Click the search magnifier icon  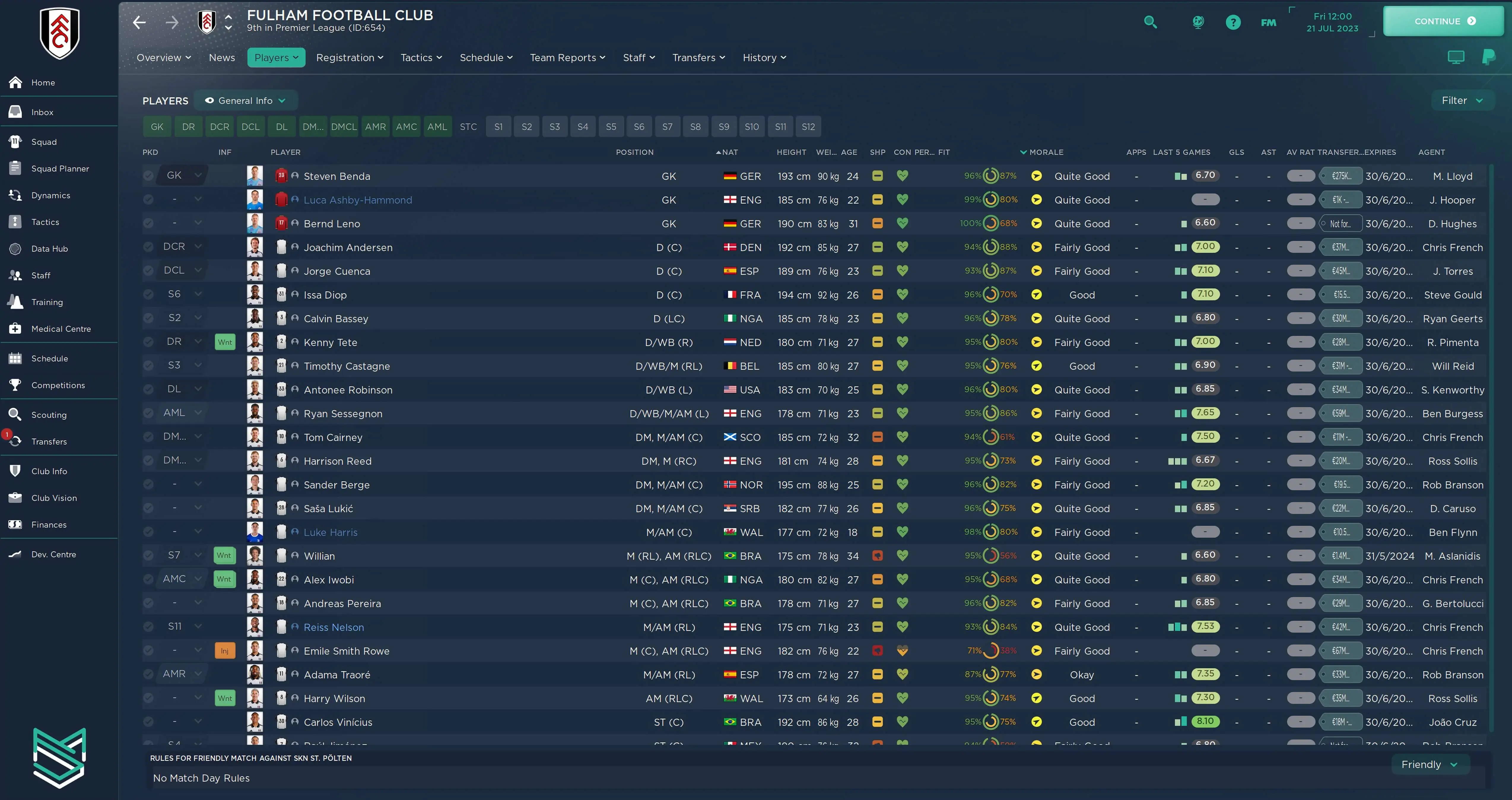pyautogui.click(x=1150, y=22)
